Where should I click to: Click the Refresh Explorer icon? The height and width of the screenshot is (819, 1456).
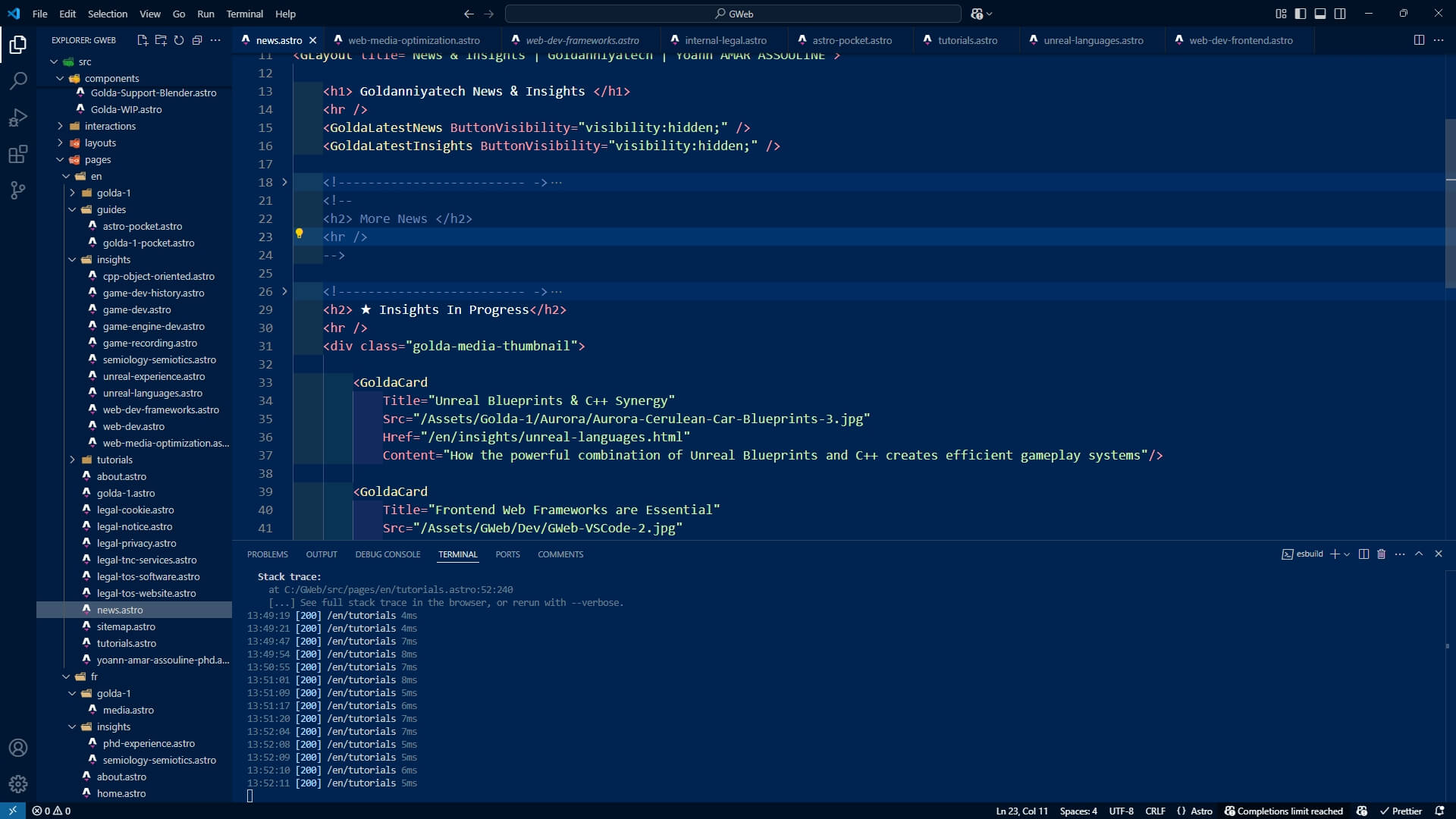click(x=179, y=40)
